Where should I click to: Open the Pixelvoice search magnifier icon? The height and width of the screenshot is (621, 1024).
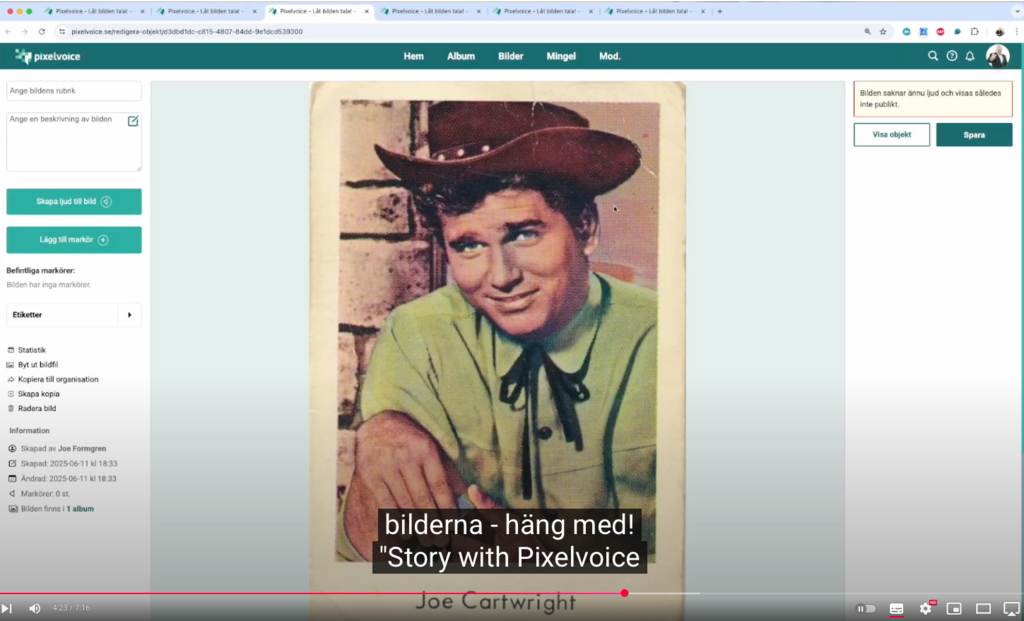pyautogui.click(x=933, y=56)
